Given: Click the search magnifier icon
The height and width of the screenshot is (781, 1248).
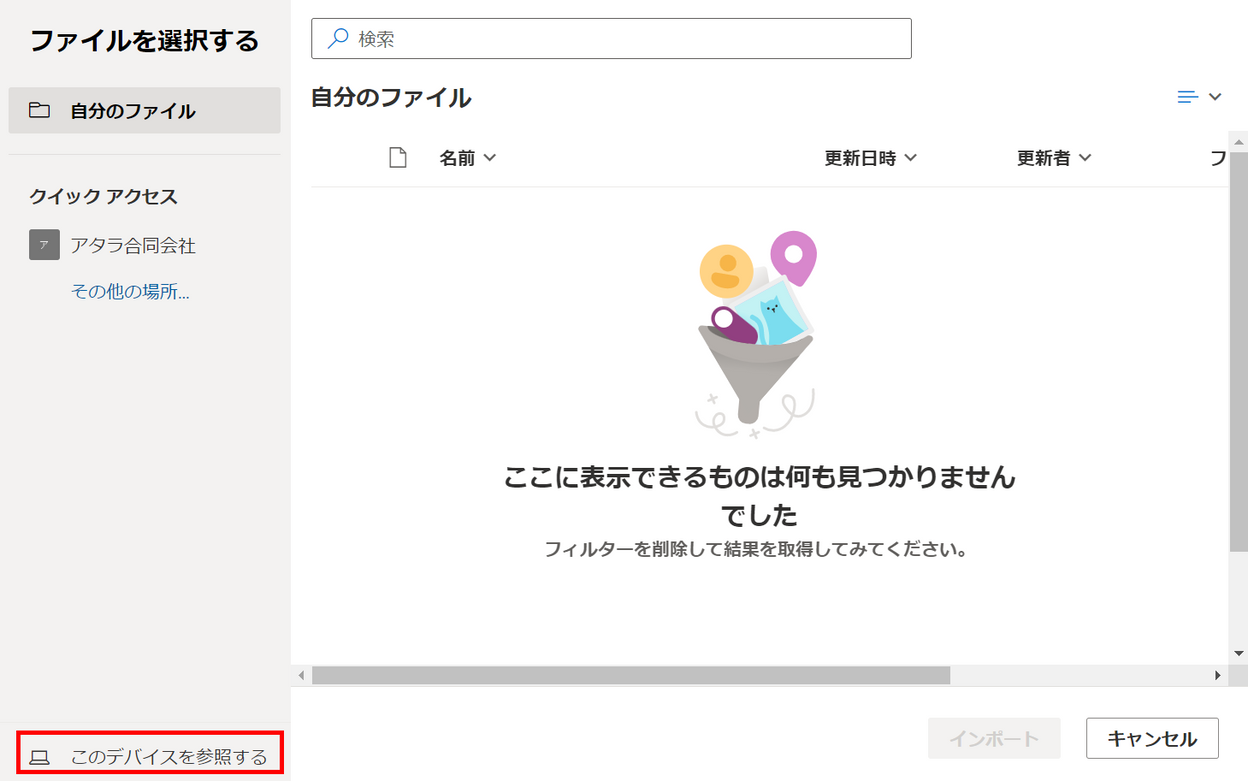Looking at the screenshot, I should click(x=339, y=38).
